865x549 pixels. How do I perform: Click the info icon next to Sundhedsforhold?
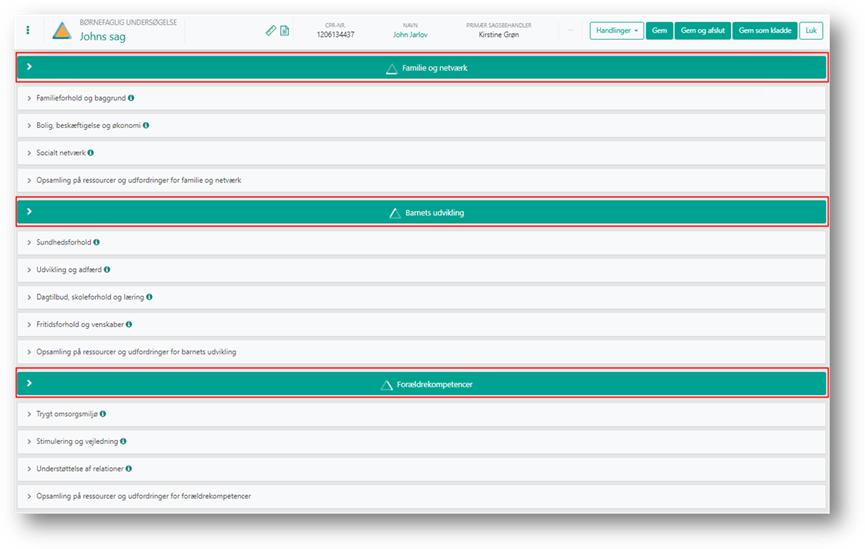[x=97, y=242]
